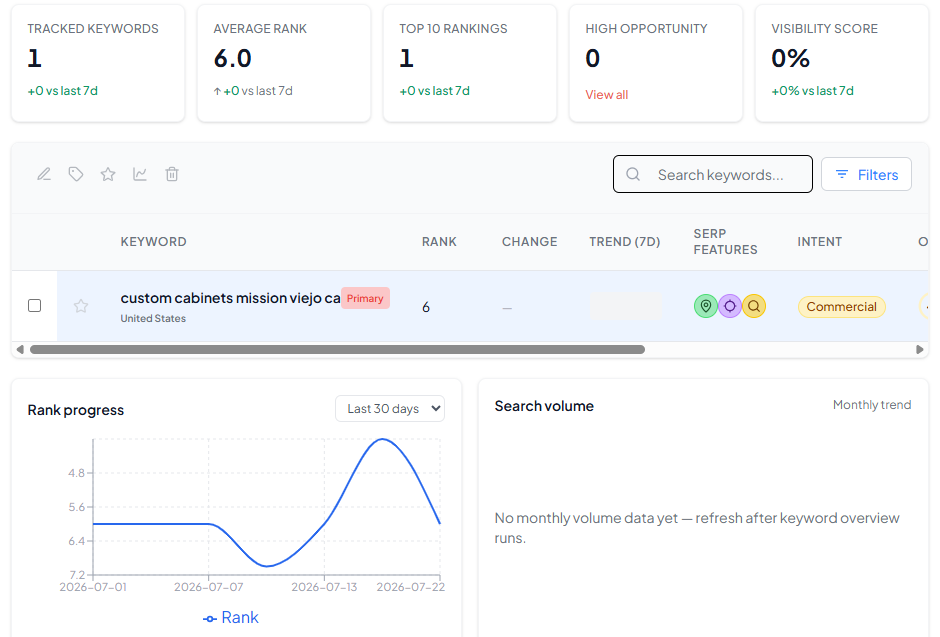The width and height of the screenshot is (940, 637).
Task: Click the horizontal table scrollbar thumb
Action: click(x=338, y=349)
